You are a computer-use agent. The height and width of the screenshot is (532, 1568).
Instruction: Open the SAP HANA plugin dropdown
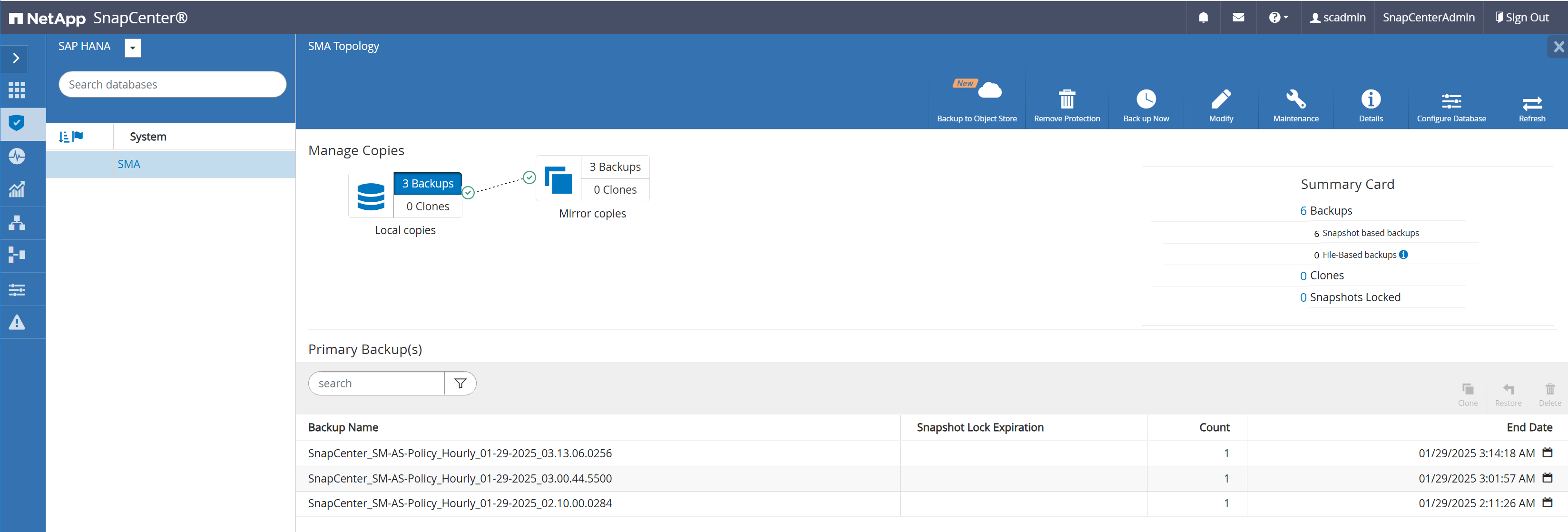click(133, 48)
